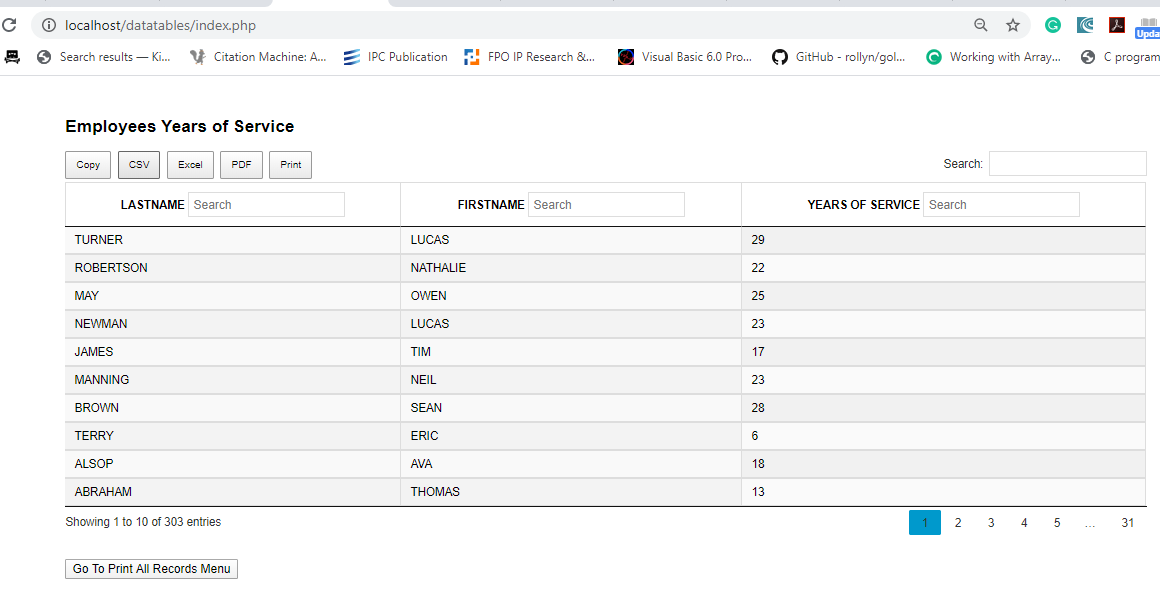Open the Visual Basic 6.0 bookmark
This screenshot has height=609, width=1160.
click(685, 57)
